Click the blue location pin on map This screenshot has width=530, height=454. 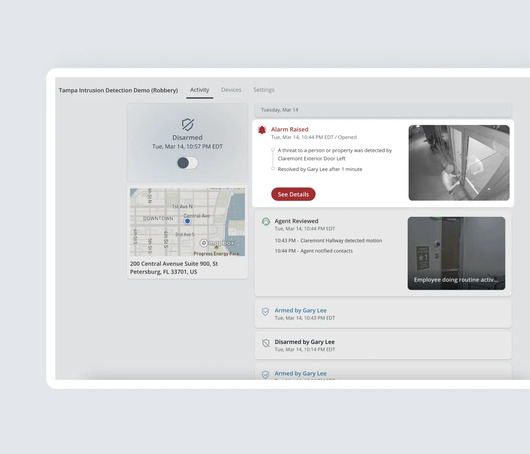pyautogui.click(x=187, y=221)
